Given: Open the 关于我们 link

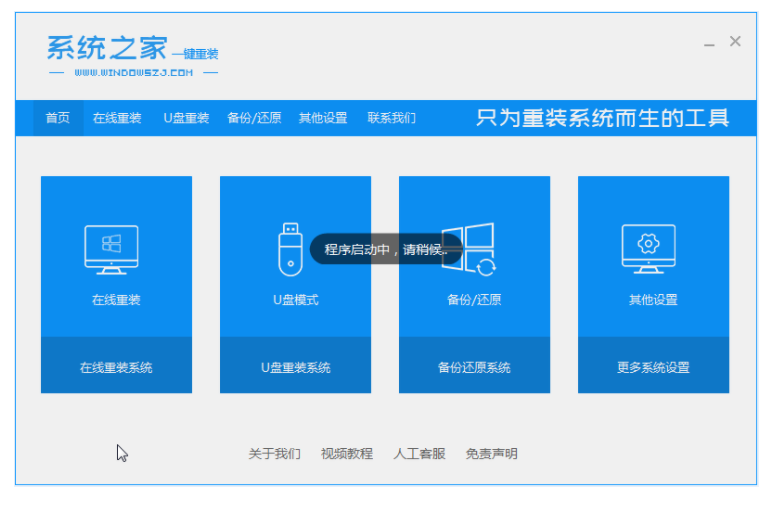Looking at the screenshot, I should [274, 454].
